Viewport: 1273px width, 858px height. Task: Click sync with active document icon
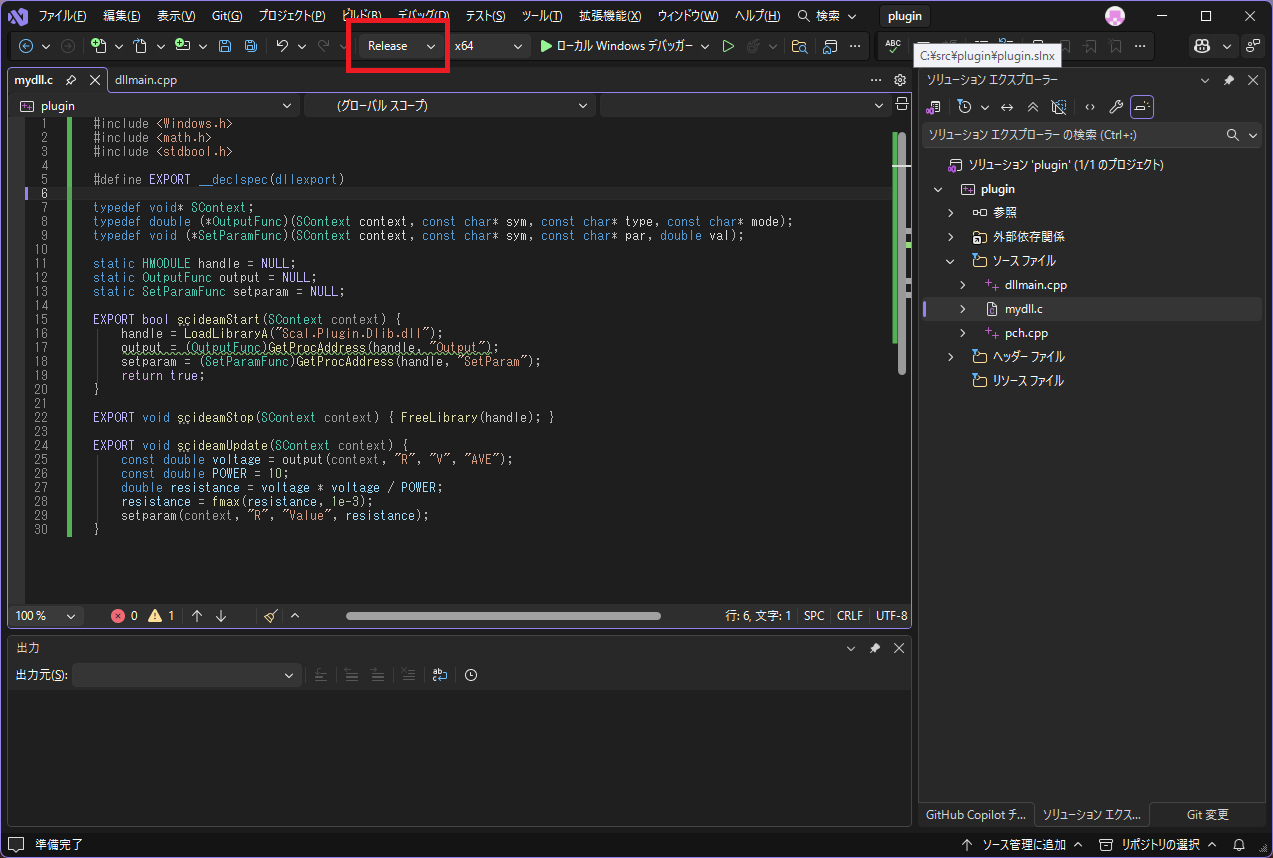1007,106
